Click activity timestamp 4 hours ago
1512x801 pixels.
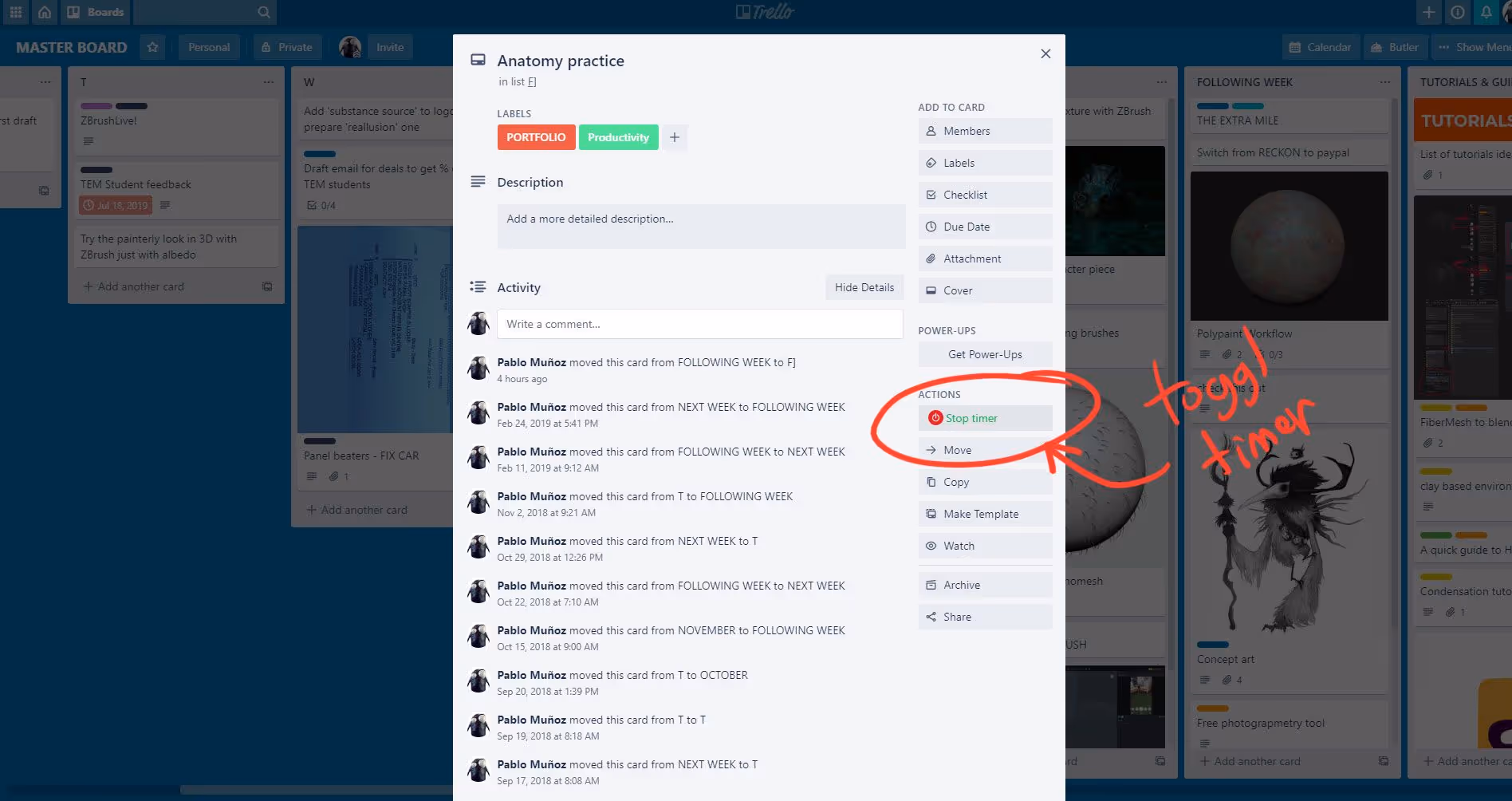522,379
